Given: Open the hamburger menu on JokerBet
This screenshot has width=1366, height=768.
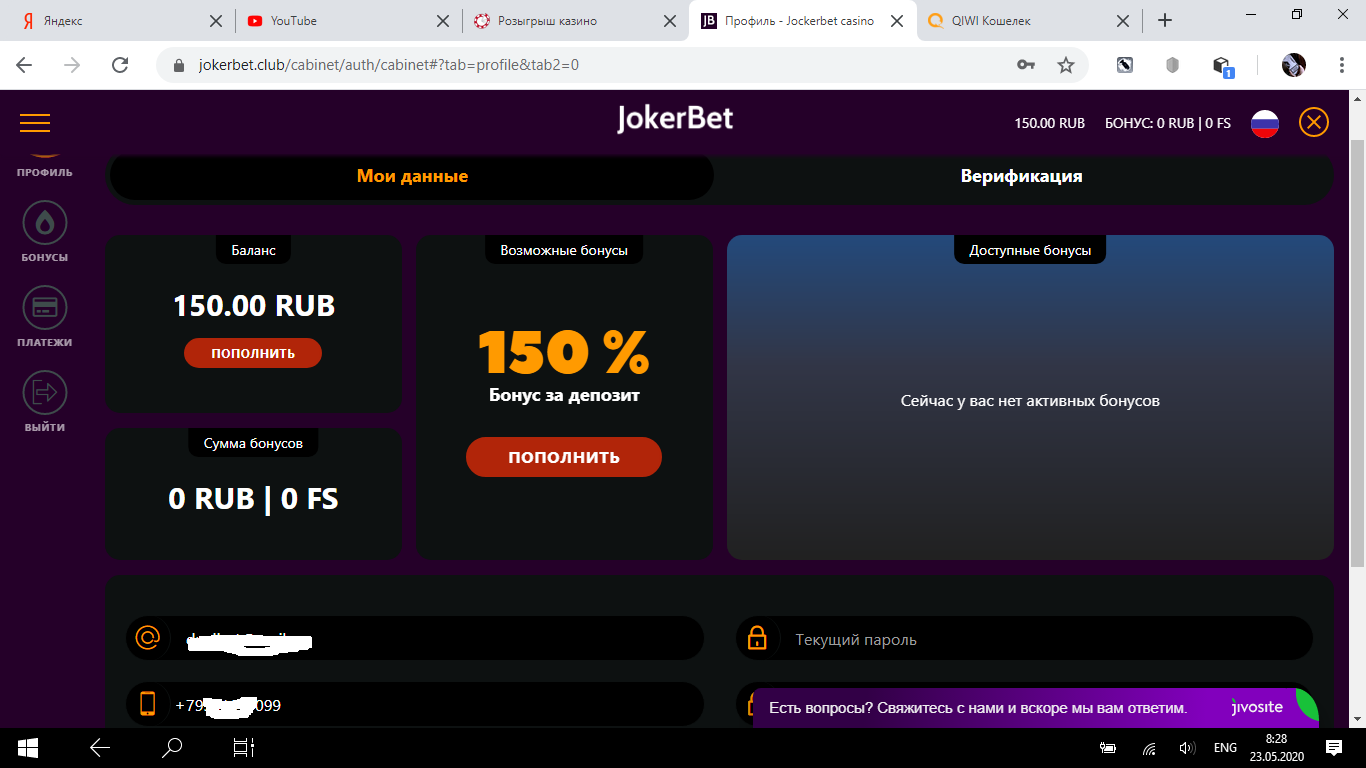Looking at the screenshot, I should click(x=35, y=123).
